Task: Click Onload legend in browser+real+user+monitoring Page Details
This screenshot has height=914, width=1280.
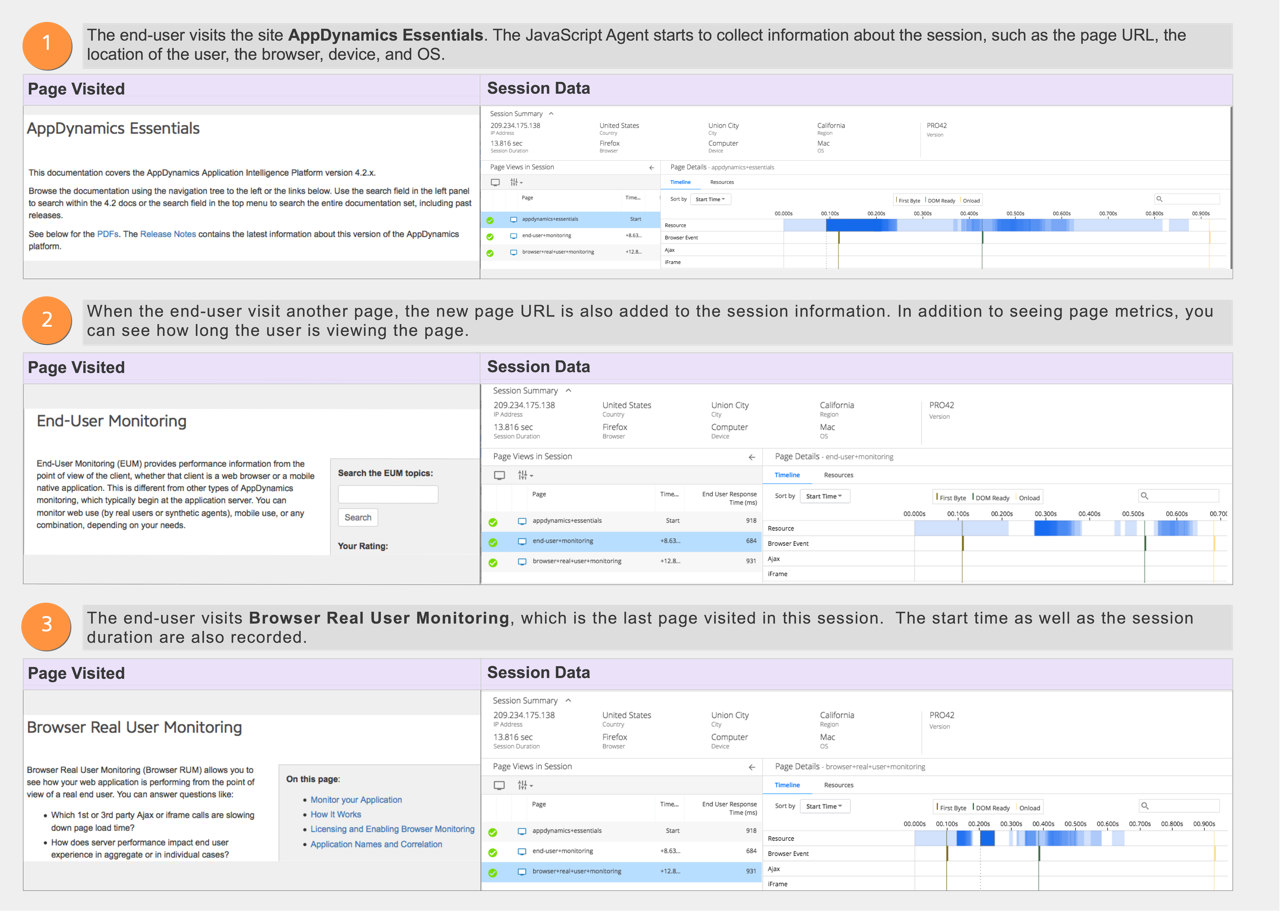Action: tap(1029, 808)
